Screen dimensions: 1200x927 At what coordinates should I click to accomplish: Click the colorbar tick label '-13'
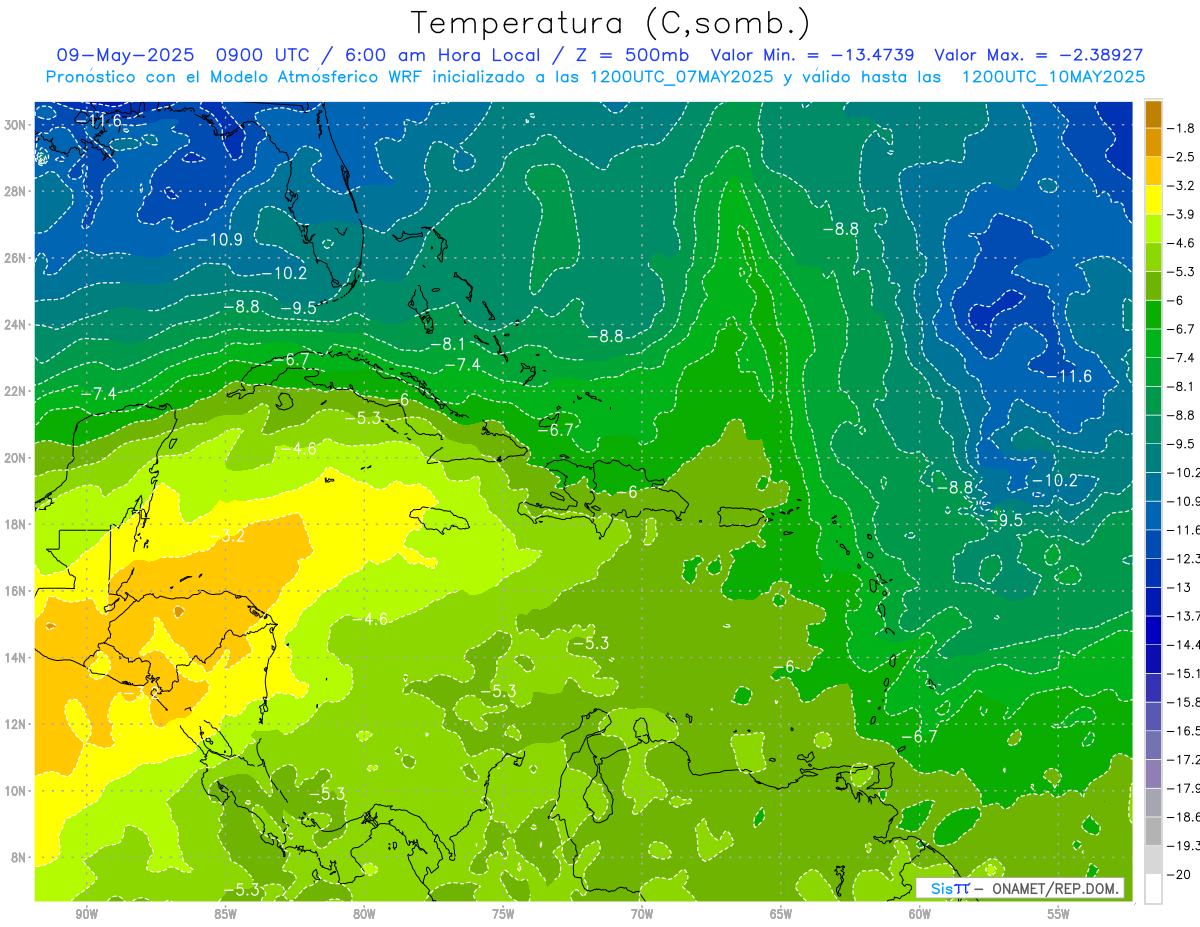(x=1180, y=587)
